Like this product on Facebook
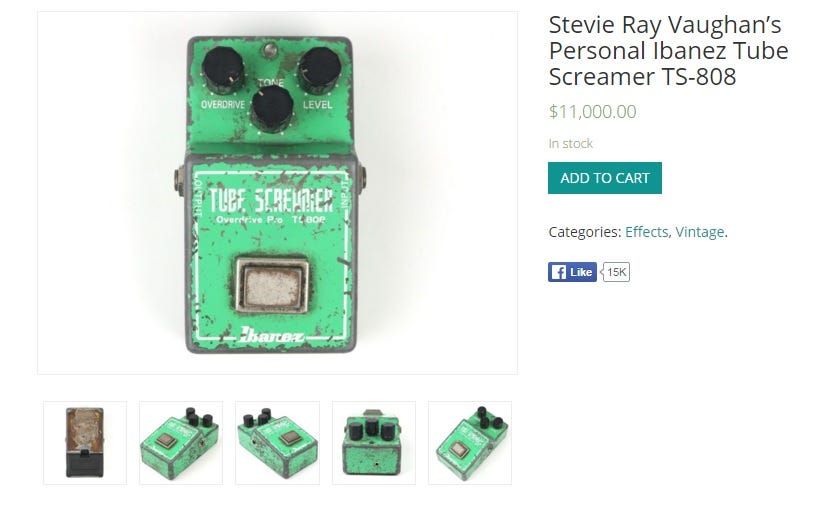 pyautogui.click(x=572, y=272)
